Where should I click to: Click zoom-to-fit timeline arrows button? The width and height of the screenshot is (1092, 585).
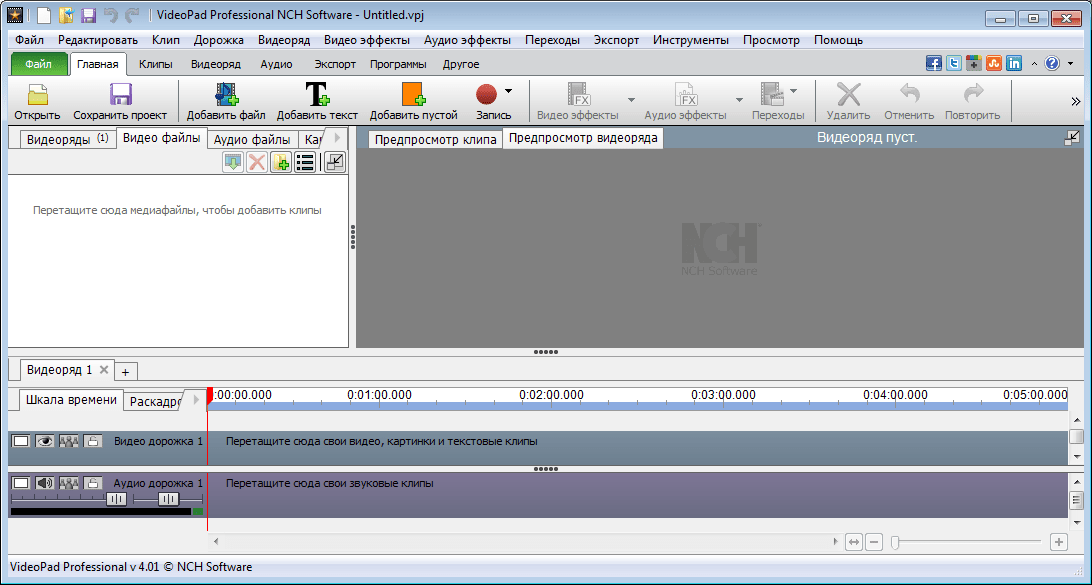point(854,542)
